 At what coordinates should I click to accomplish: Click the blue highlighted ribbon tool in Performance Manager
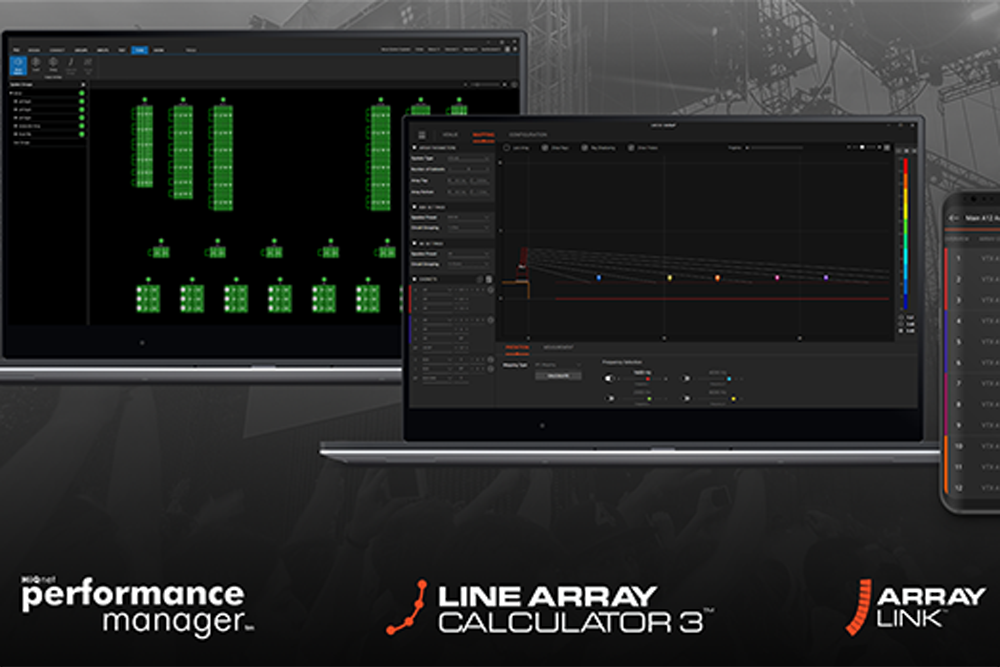[x=18, y=66]
